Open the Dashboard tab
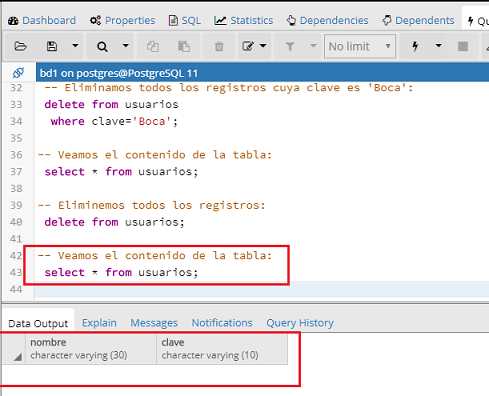The width and height of the screenshot is (489, 396). (x=42, y=21)
